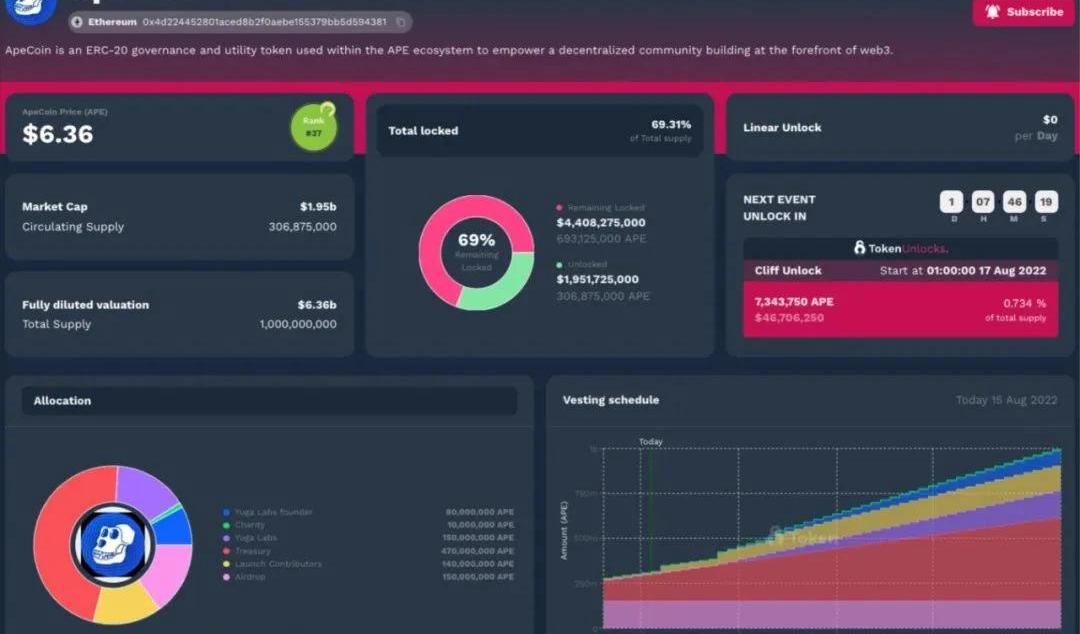Click the Ethereum contract address text
This screenshot has height=634, width=1080.
tap(264, 22)
